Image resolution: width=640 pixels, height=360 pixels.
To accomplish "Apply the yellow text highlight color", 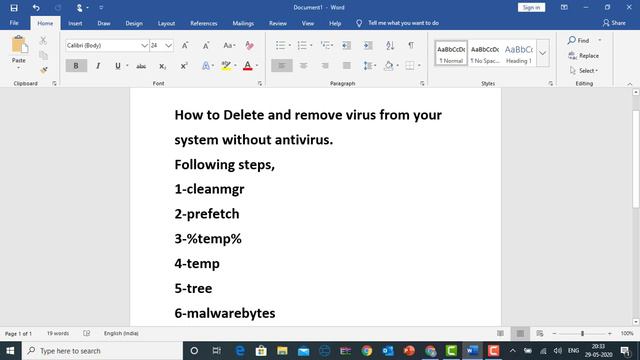I will point(226,65).
